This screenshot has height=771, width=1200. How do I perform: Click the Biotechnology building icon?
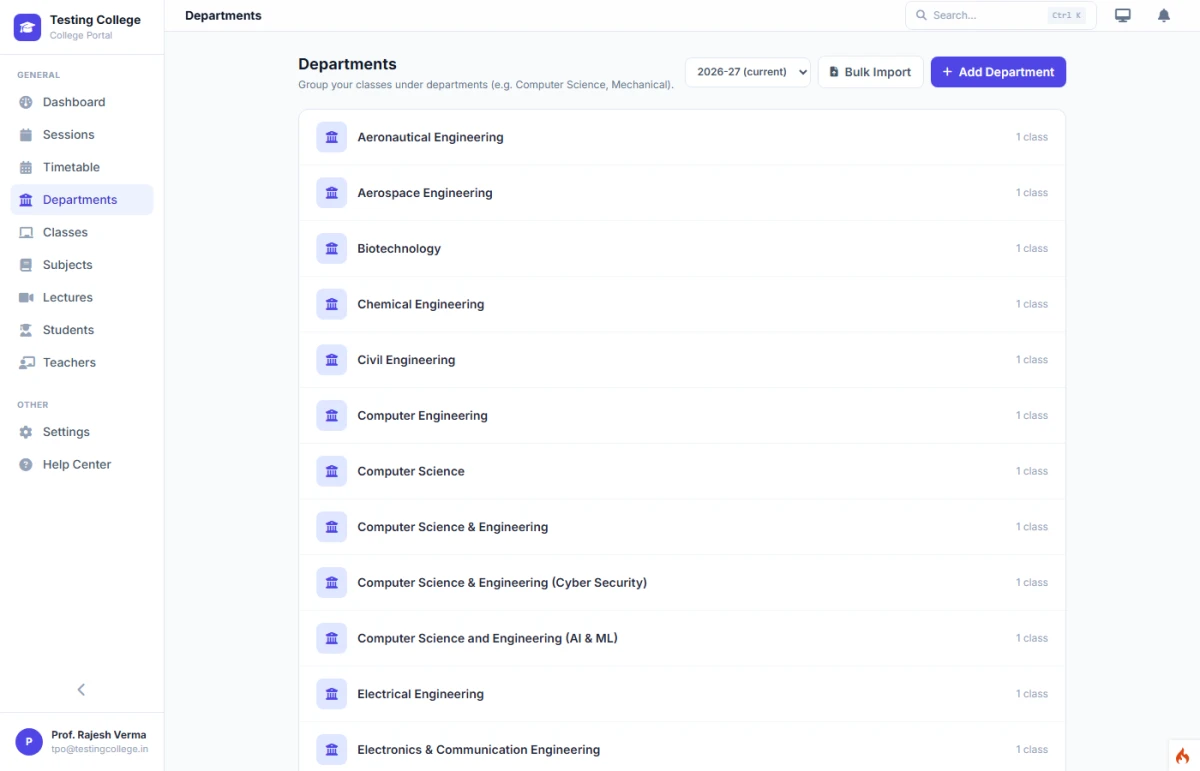pyautogui.click(x=332, y=248)
